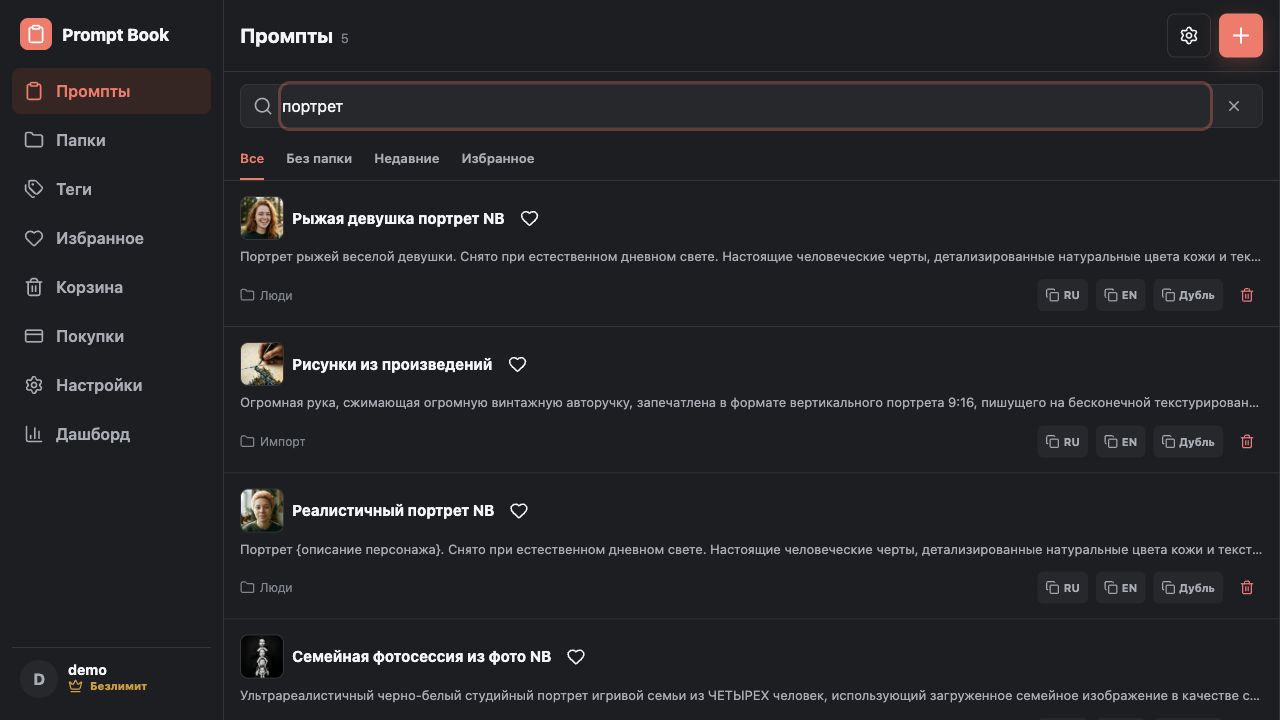
Task: Open title Семейная фотосессия из фото NB
Action: pos(421,656)
